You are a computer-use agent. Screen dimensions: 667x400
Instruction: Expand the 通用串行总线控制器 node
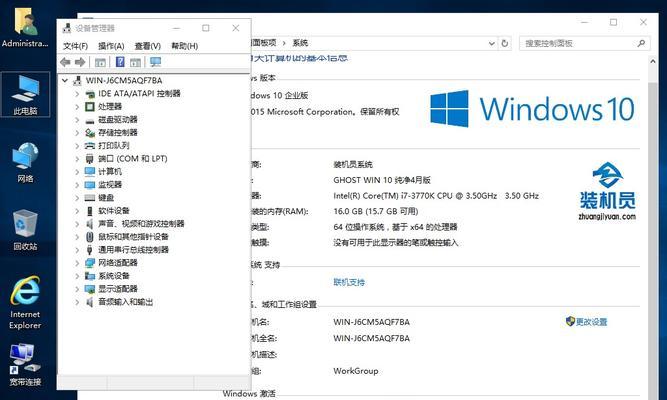click(77, 250)
